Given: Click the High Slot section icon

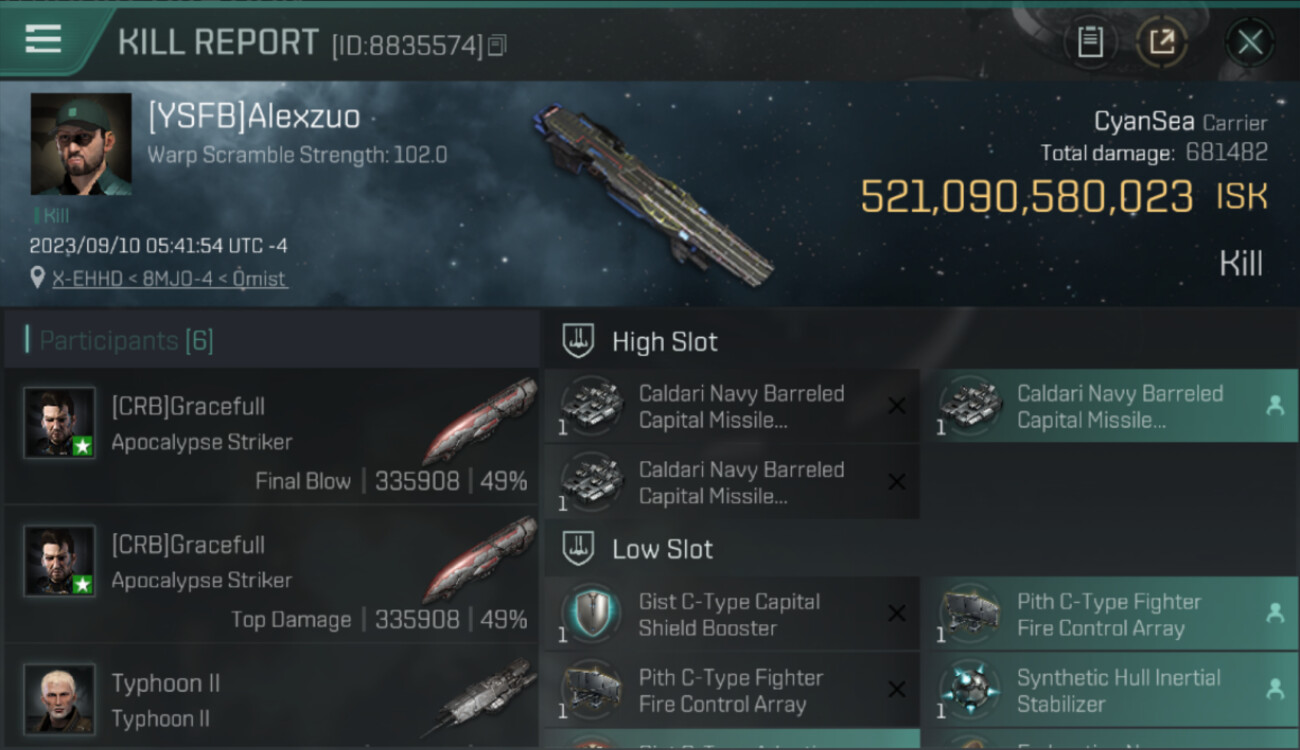Looking at the screenshot, I should click(578, 341).
